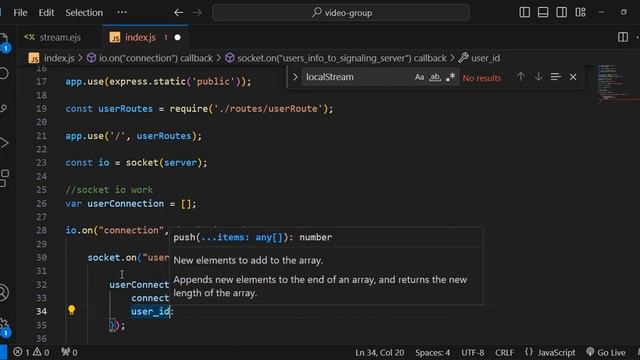Screen dimensions: 640x360
Task: Open the Search view in activity bar
Action: pyautogui.click(x=3, y=73)
